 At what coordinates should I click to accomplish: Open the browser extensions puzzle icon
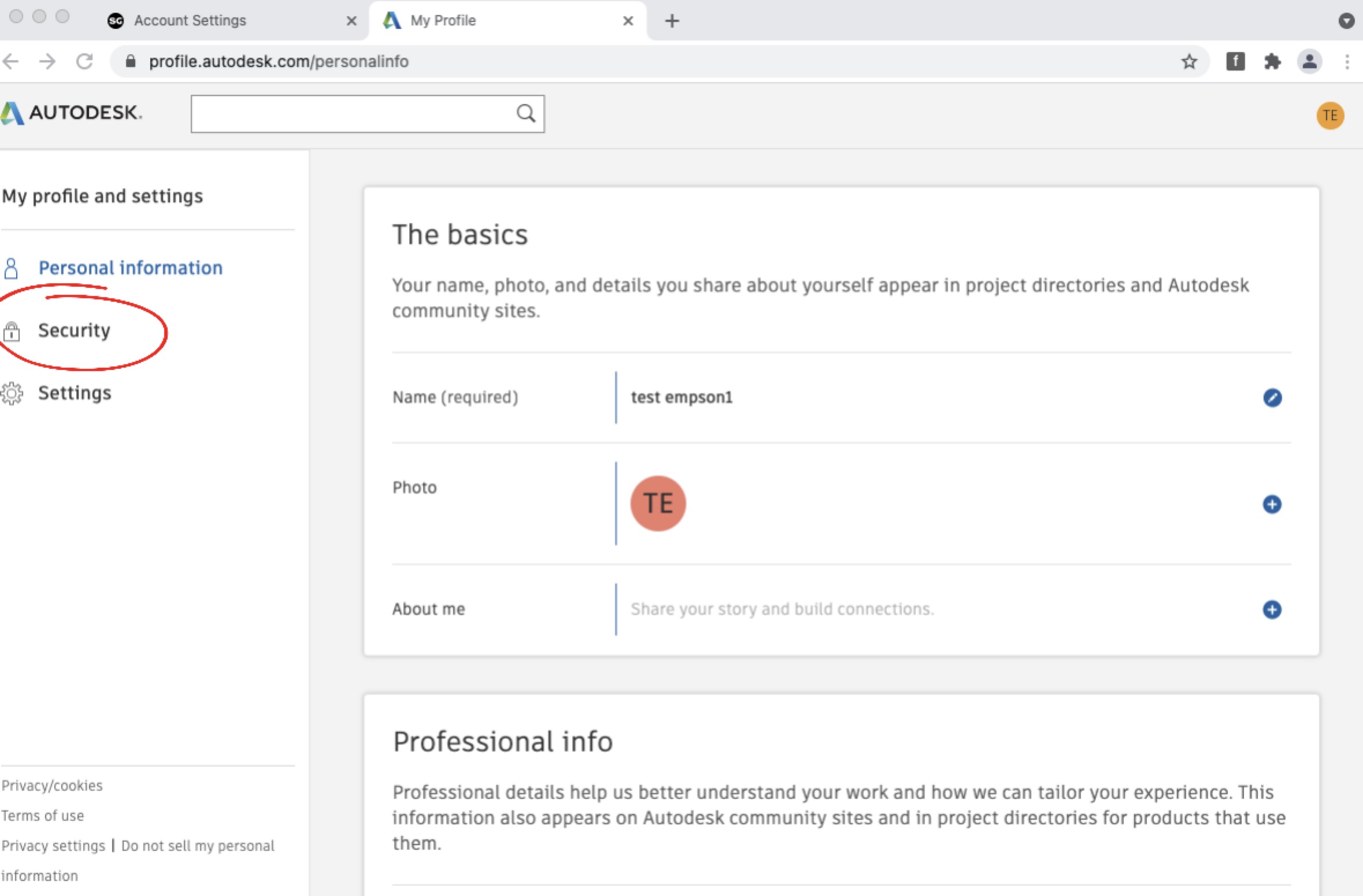1272,61
